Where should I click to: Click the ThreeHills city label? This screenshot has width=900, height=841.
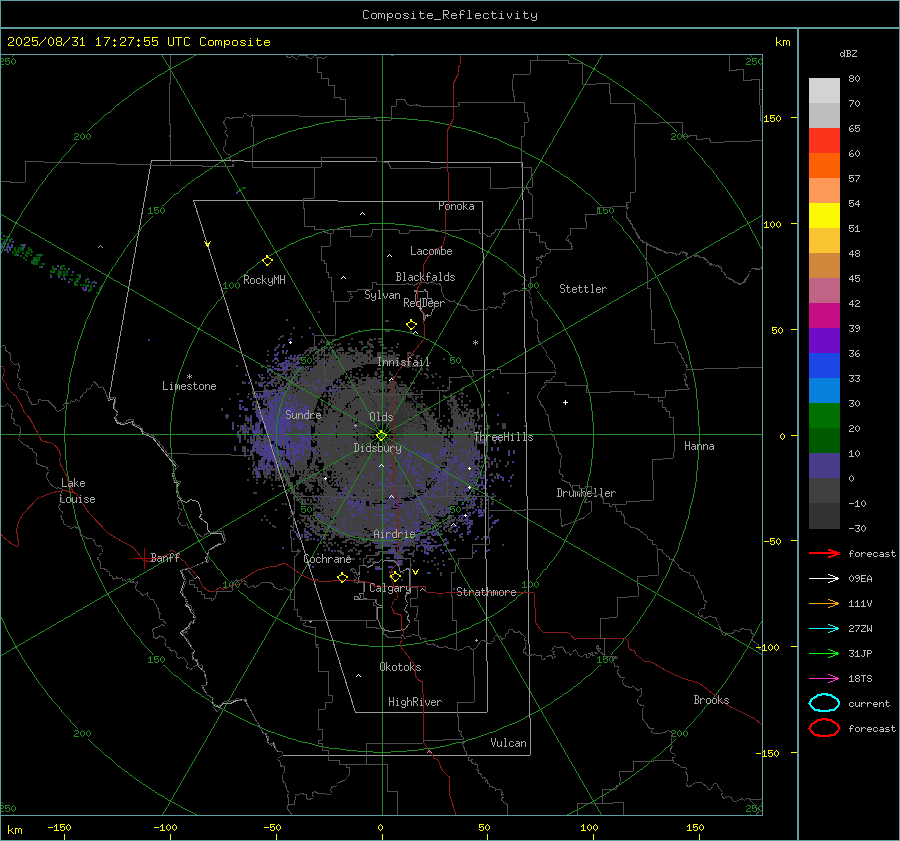[x=503, y=437]
